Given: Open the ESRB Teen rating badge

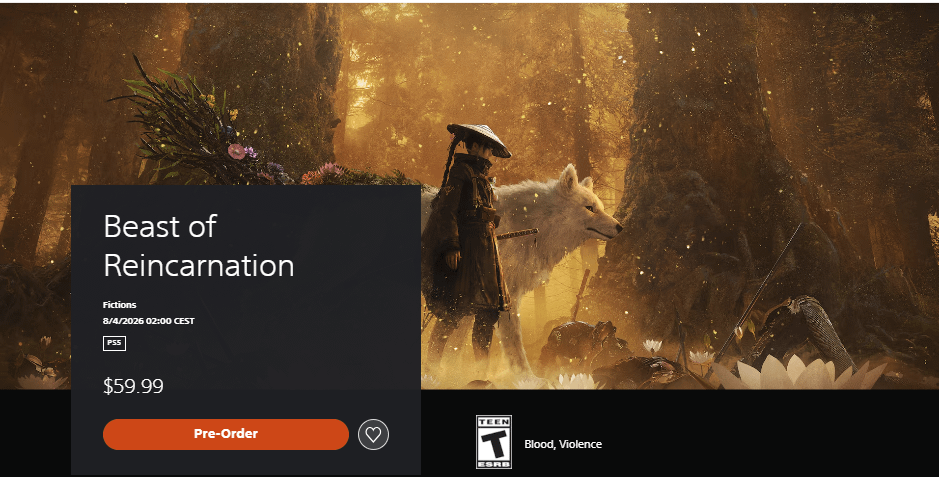Looking at the screenshot, I should [493, 442].
